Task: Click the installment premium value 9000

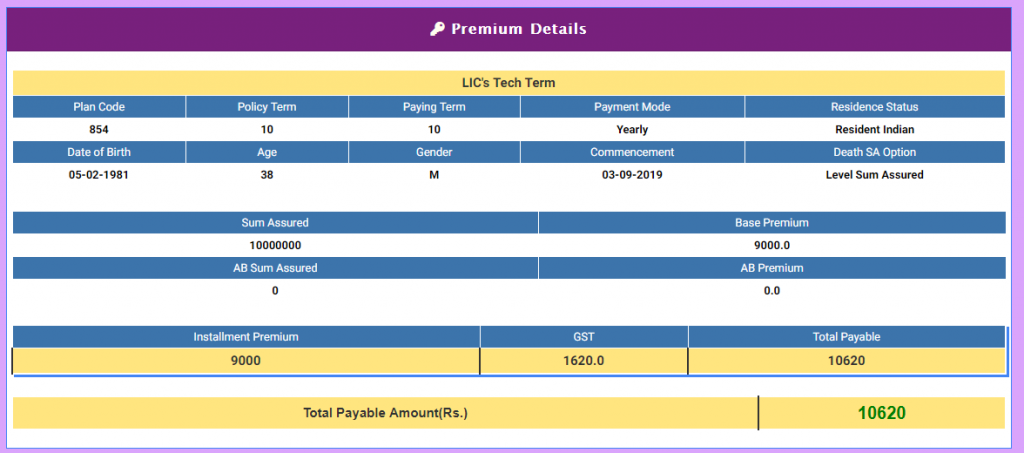Action: (246, 360)
